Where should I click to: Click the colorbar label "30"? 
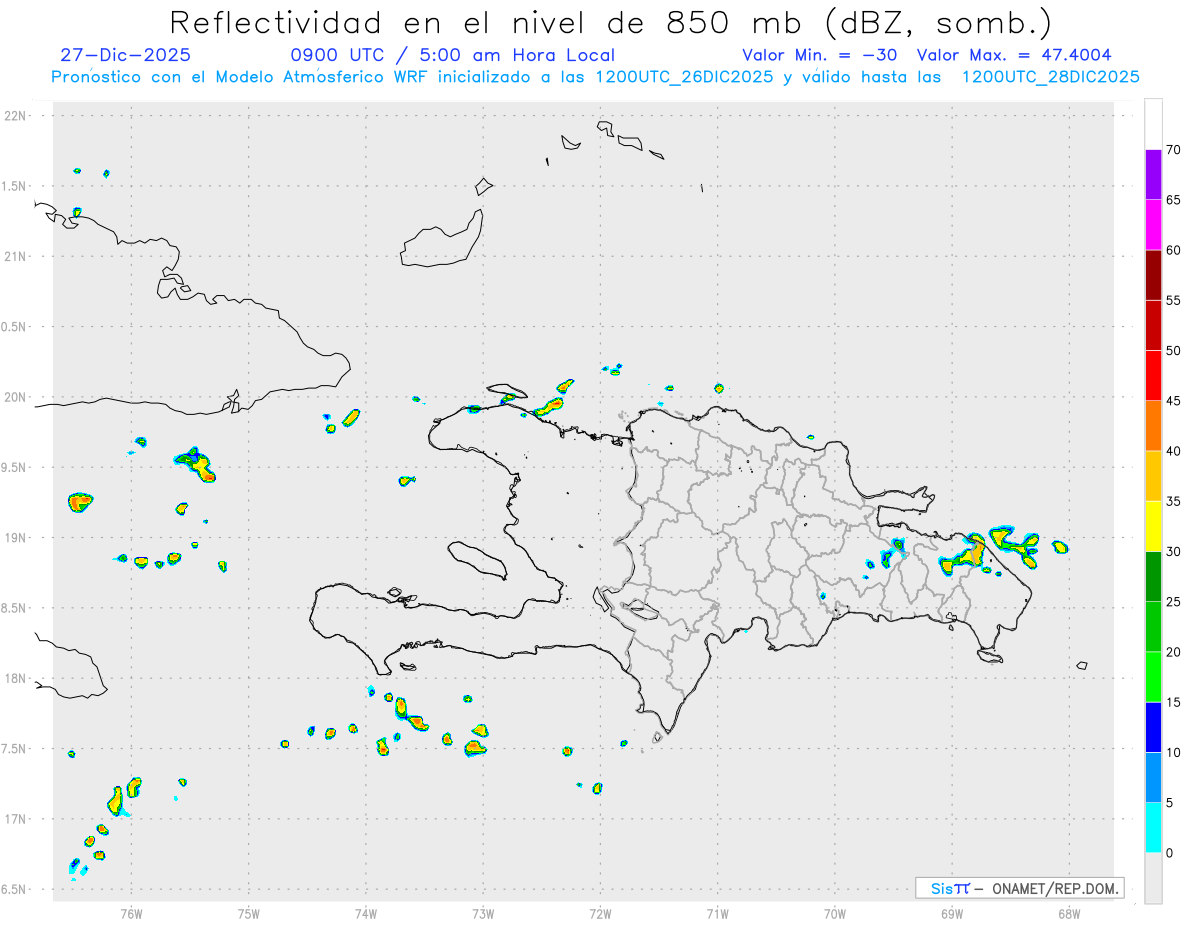[x=1175, y=552]
